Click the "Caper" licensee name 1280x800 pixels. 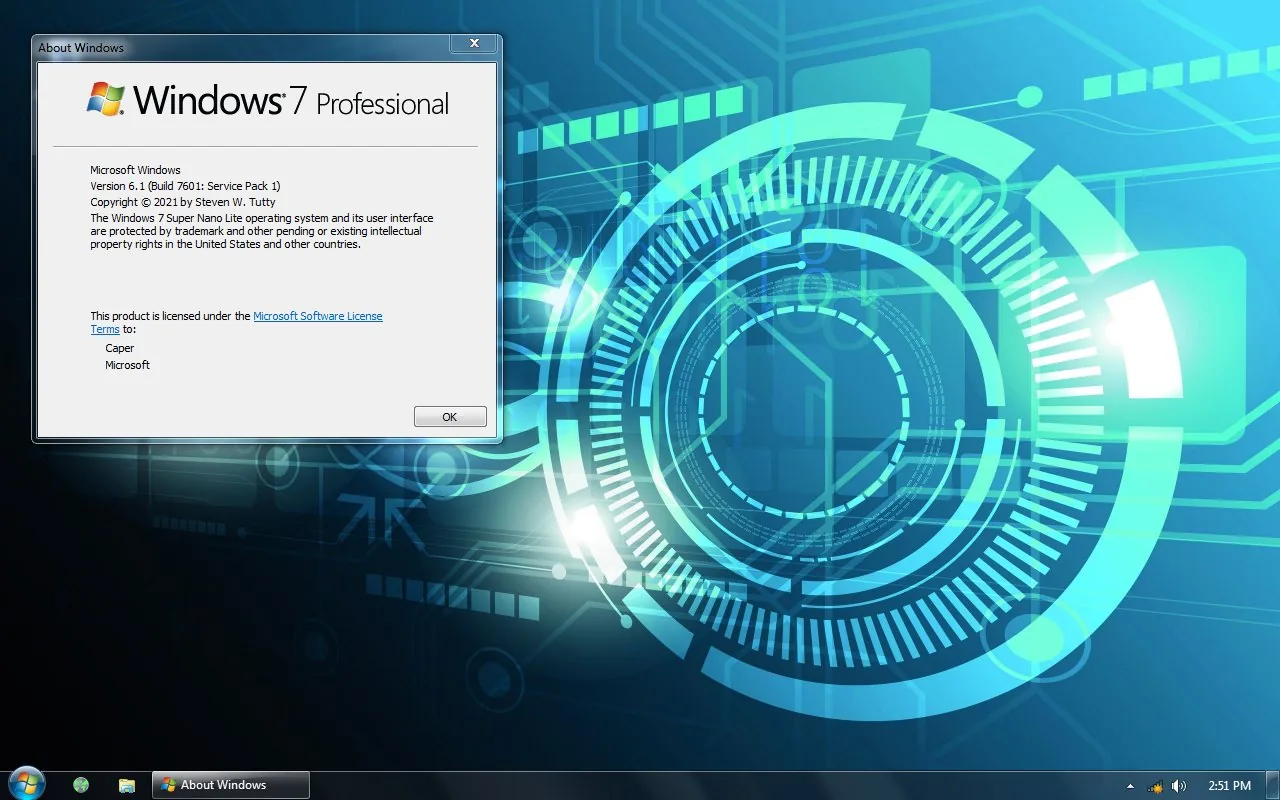[x=120, y=348]
